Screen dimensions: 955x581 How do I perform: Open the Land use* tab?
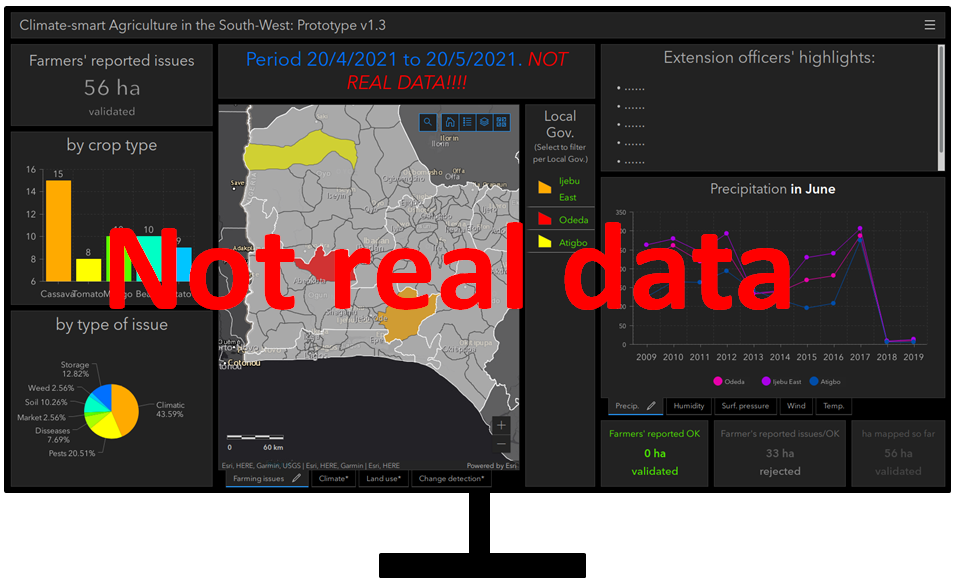click(383, 479)
